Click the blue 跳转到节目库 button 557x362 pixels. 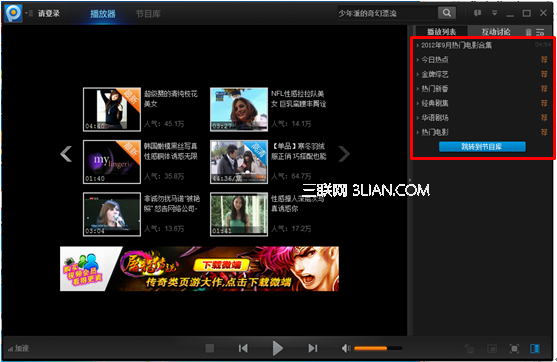(x=482, y=147)
